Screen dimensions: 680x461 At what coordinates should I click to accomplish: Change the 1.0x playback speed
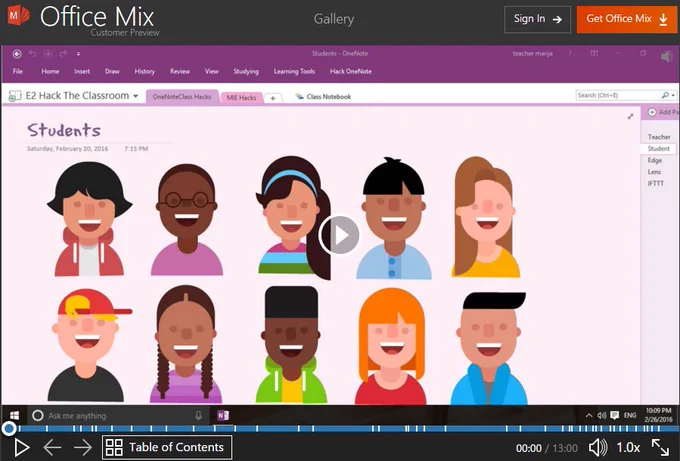[628, 448]
